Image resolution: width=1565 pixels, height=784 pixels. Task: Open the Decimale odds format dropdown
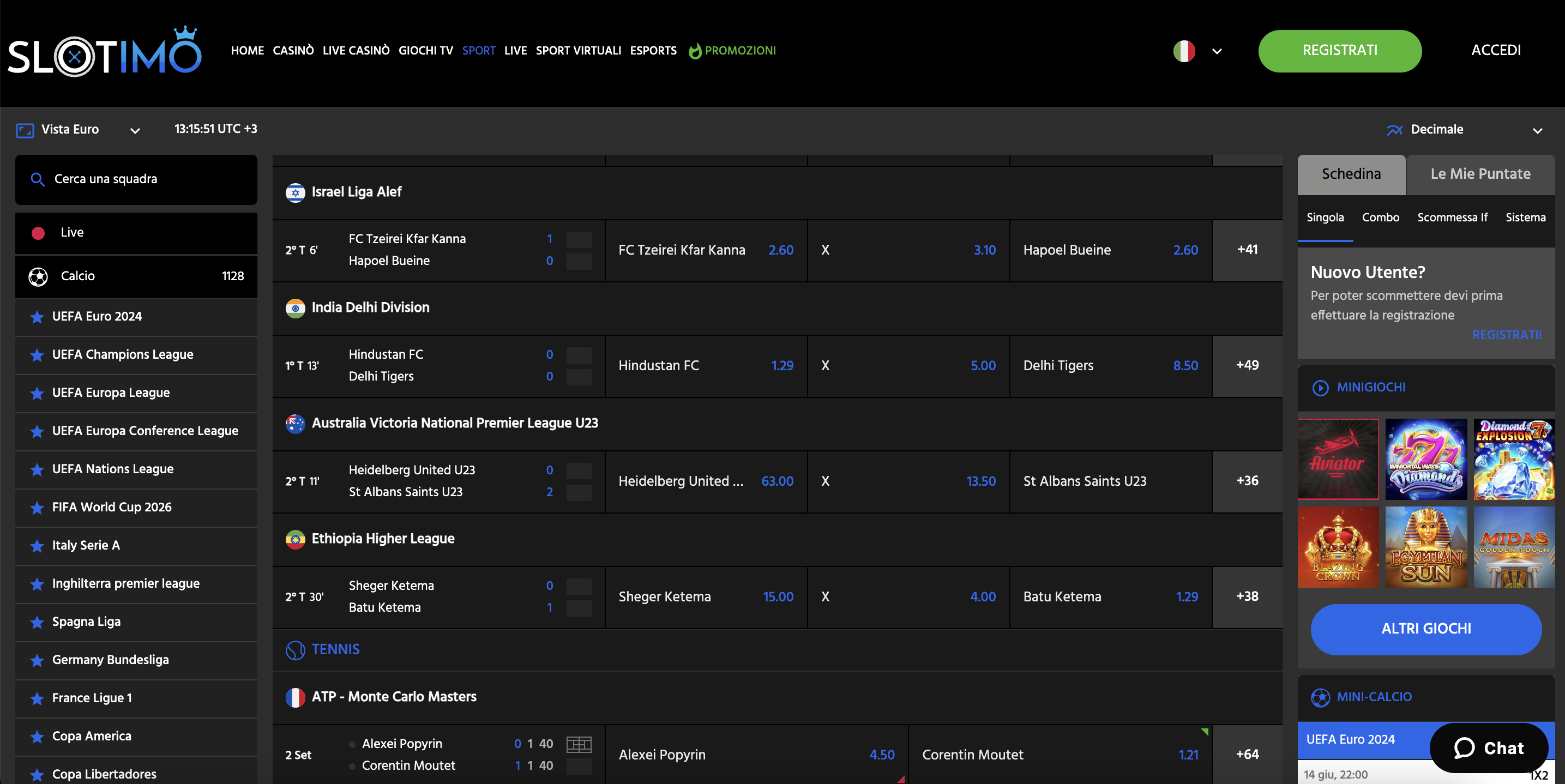(1537, 130)
